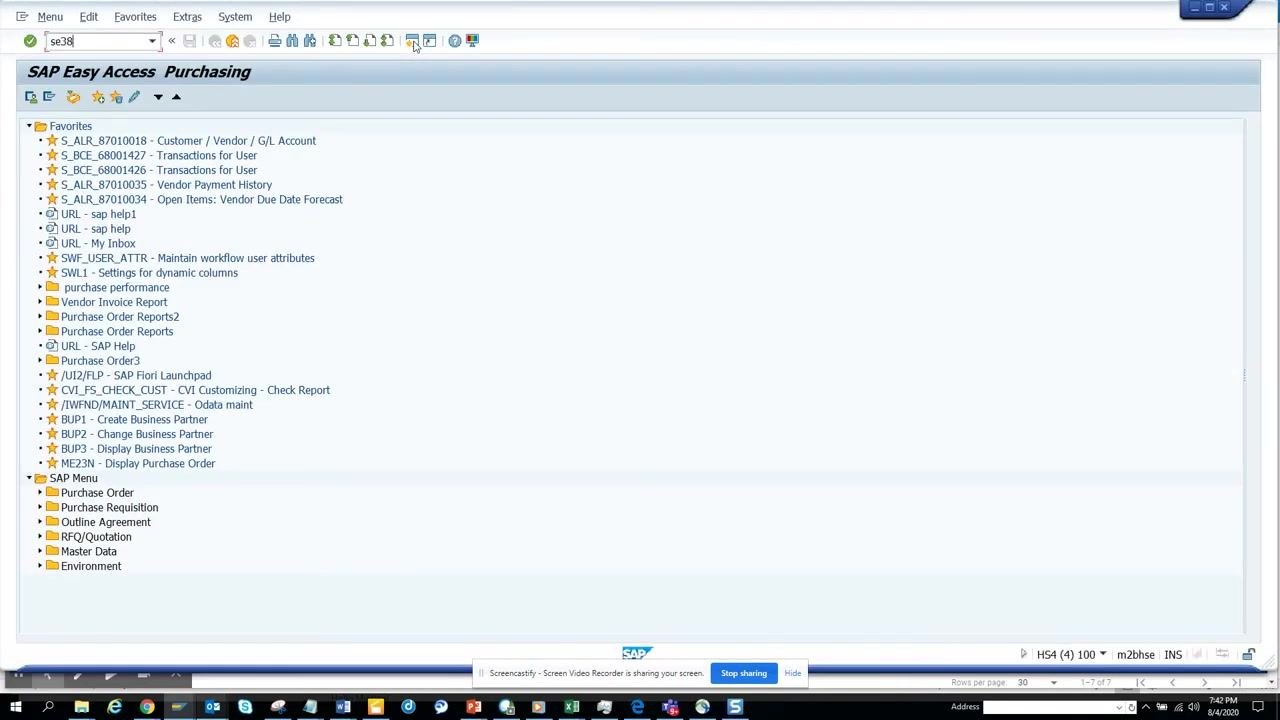
Task: Click the Windows Start button
Action: tap(15, 707)
